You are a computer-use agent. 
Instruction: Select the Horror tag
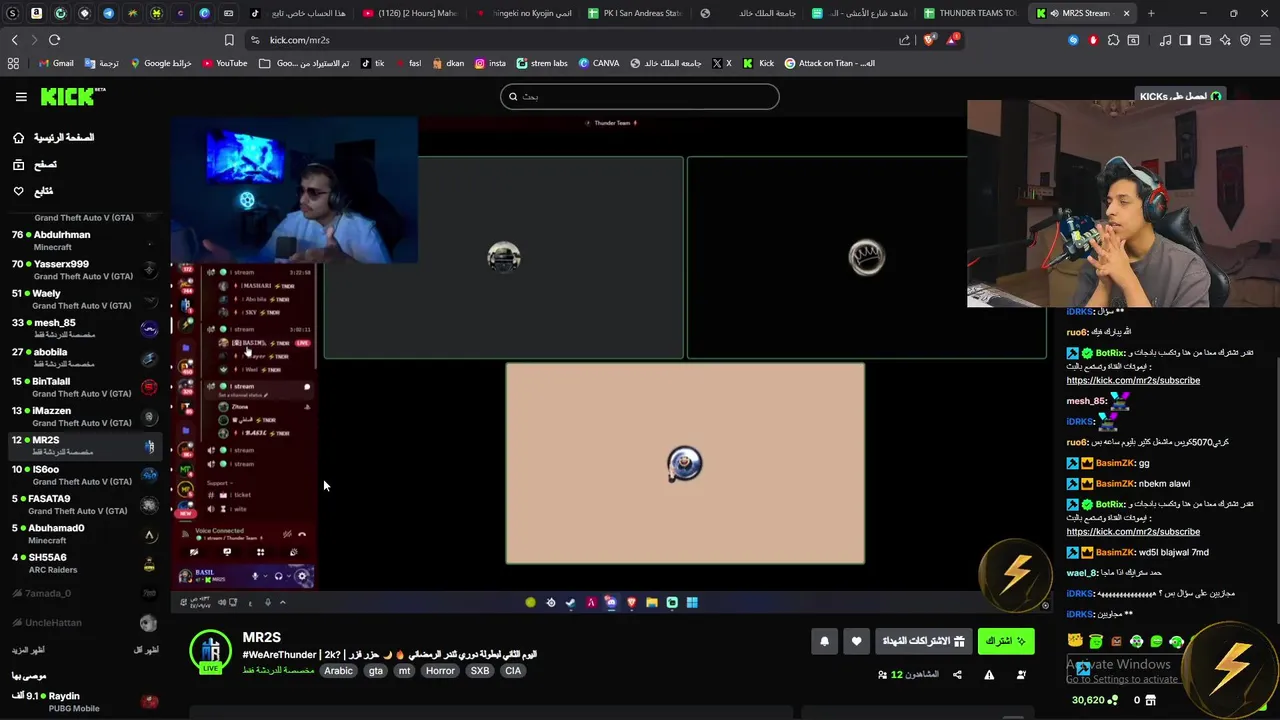440,671
